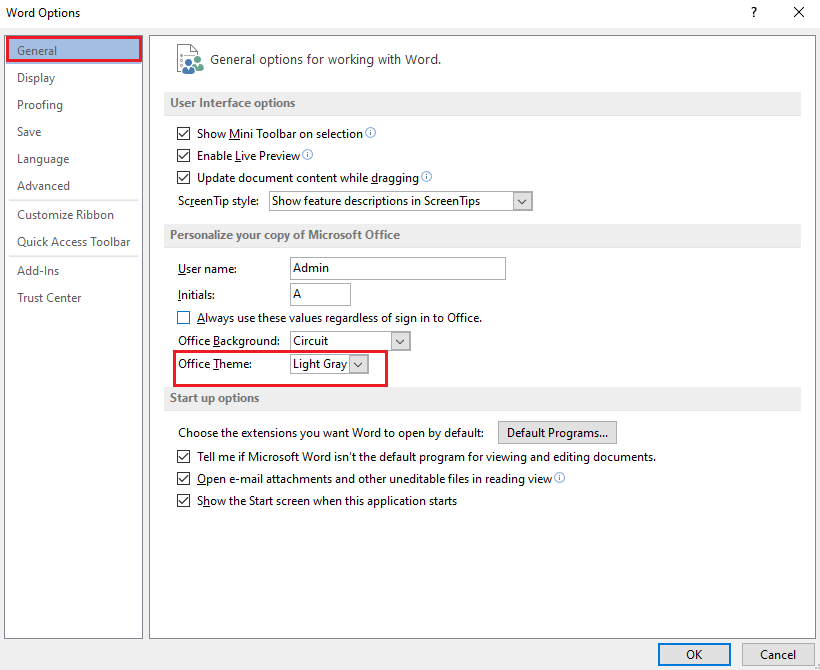Image resolution: width=820 pixels, height=670 pixels.
Task: Click info icon next to reading view option
Action: click(560, 478)
